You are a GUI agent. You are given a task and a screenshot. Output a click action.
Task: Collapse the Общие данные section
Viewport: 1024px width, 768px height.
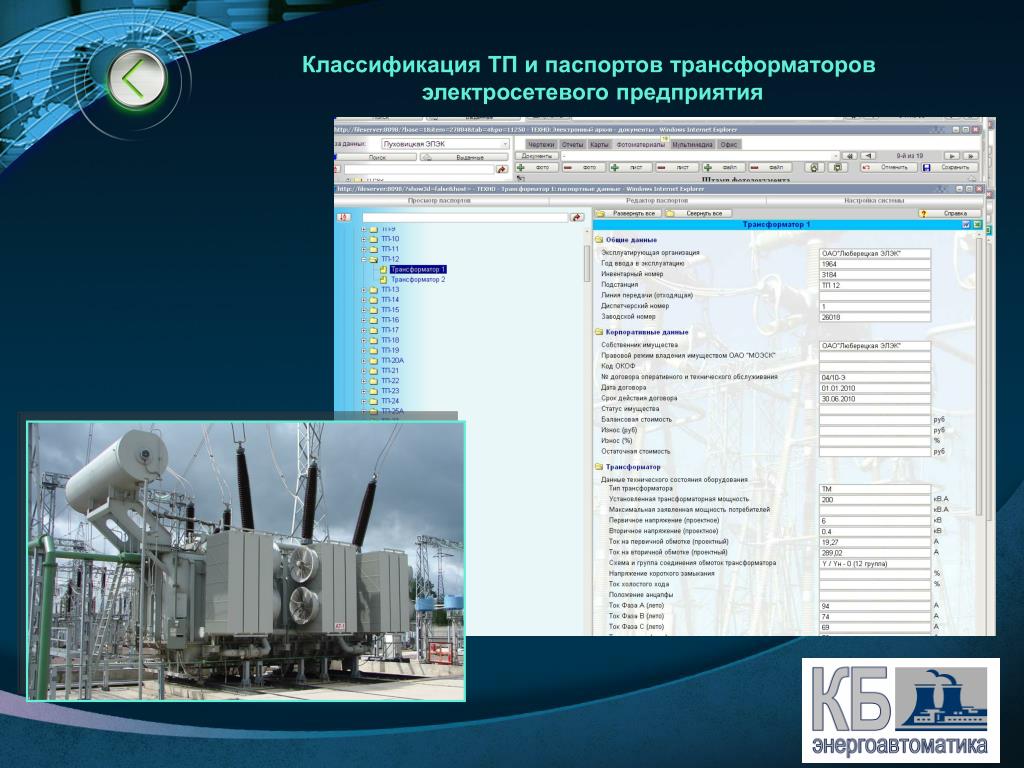pyautogui.click(x=599, y=240)
